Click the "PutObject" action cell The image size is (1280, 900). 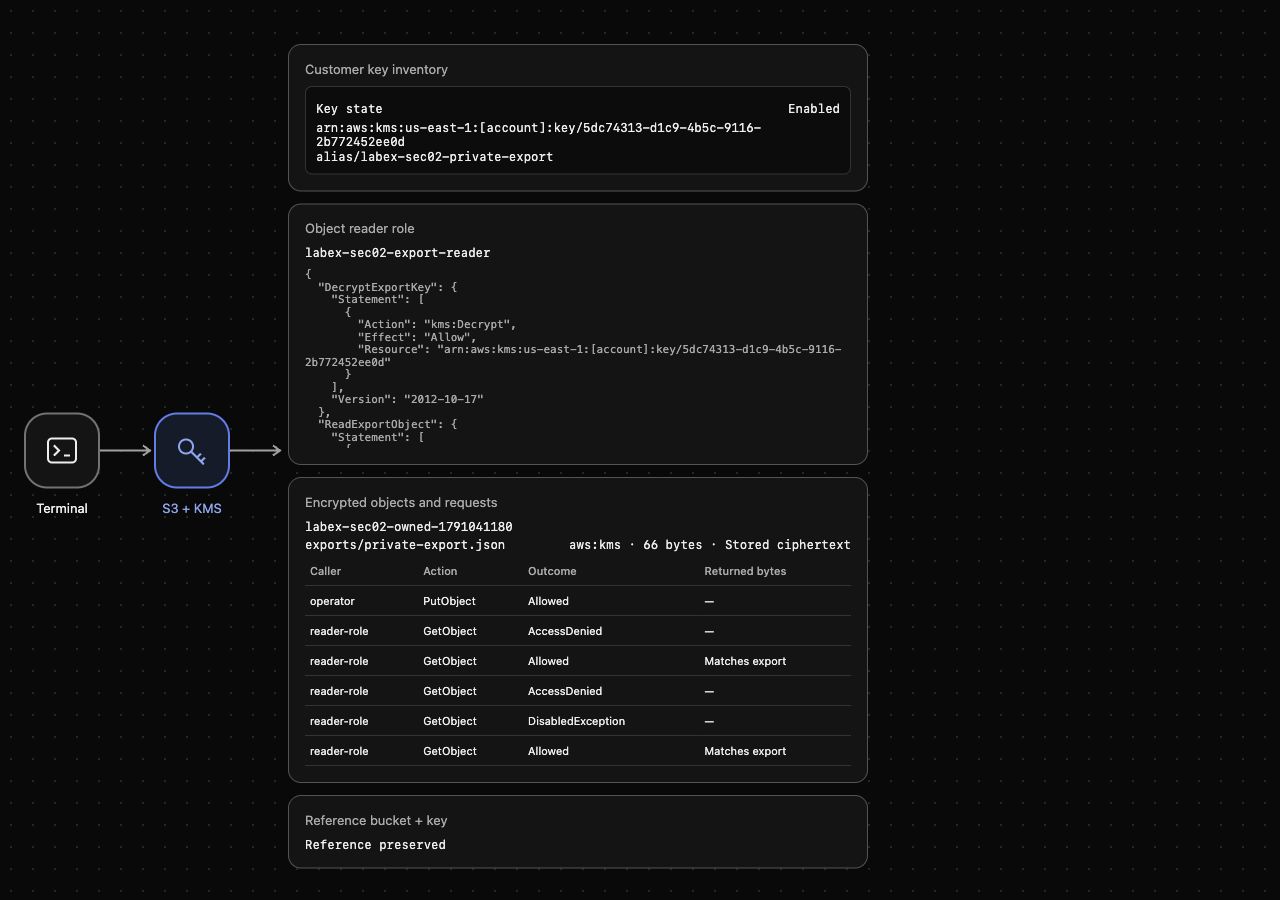coord(449,601)
